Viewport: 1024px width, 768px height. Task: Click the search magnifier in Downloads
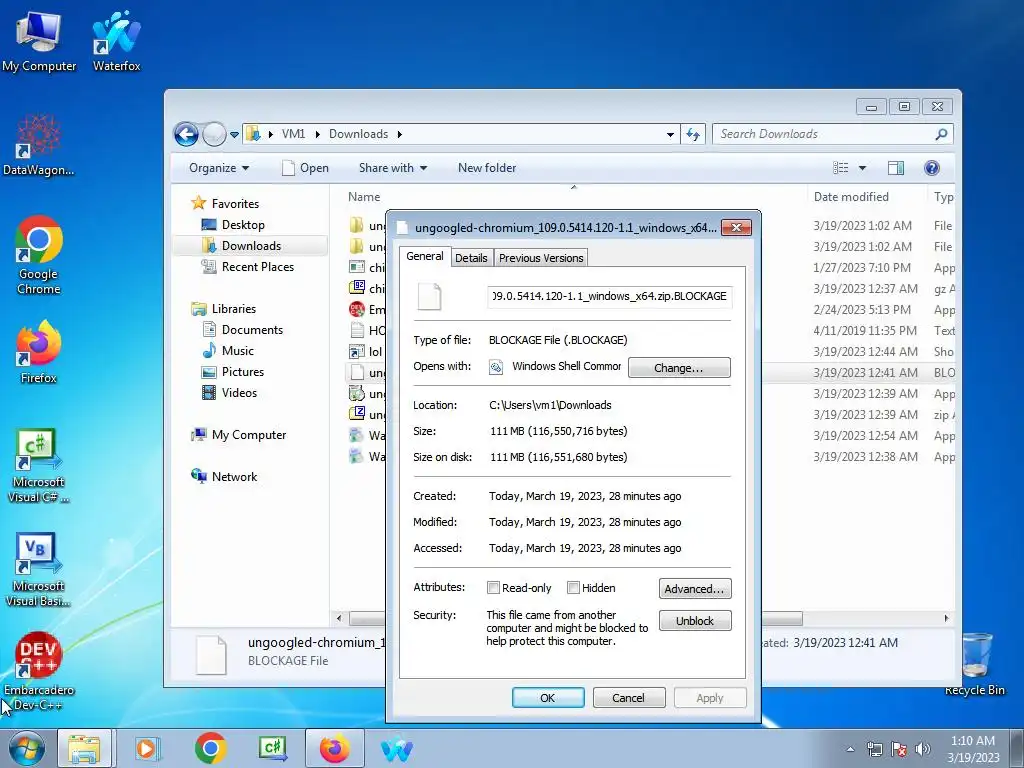pyautogui.click(x=941, y=134)
